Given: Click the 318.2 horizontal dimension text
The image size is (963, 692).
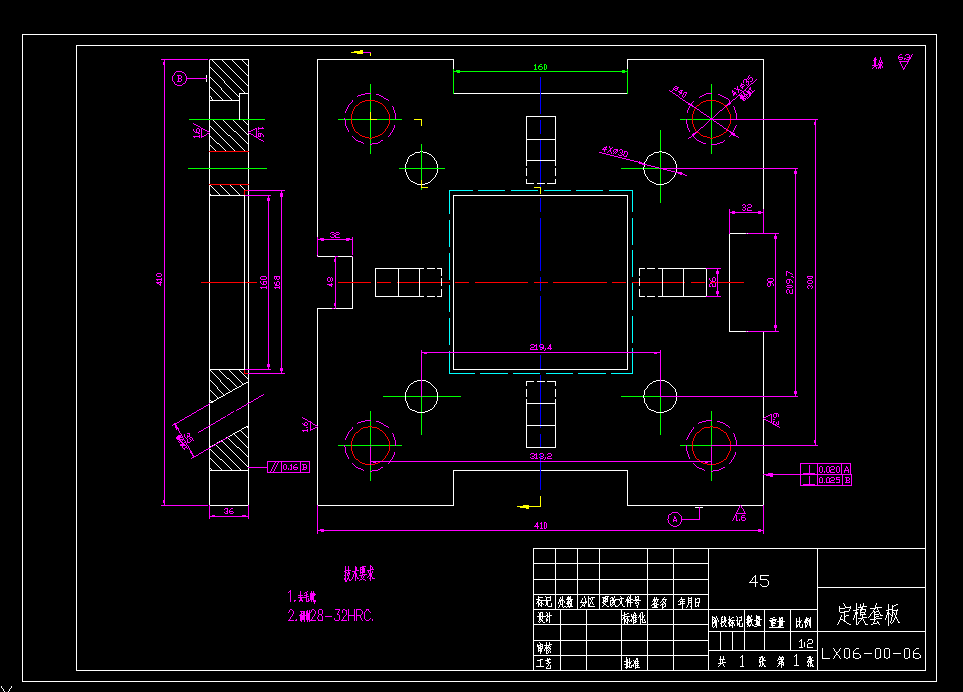Looking at the screenshot, I should [540, 456].
